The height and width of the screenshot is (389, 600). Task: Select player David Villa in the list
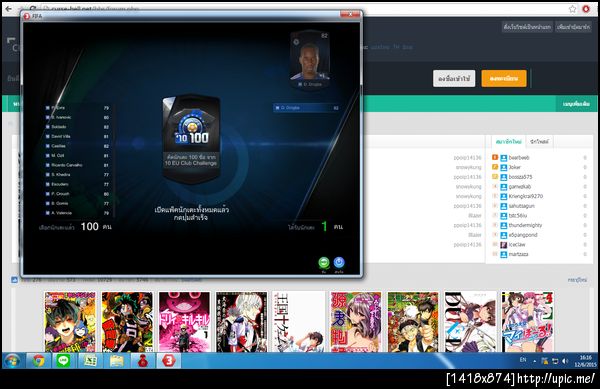click(77, 137)
